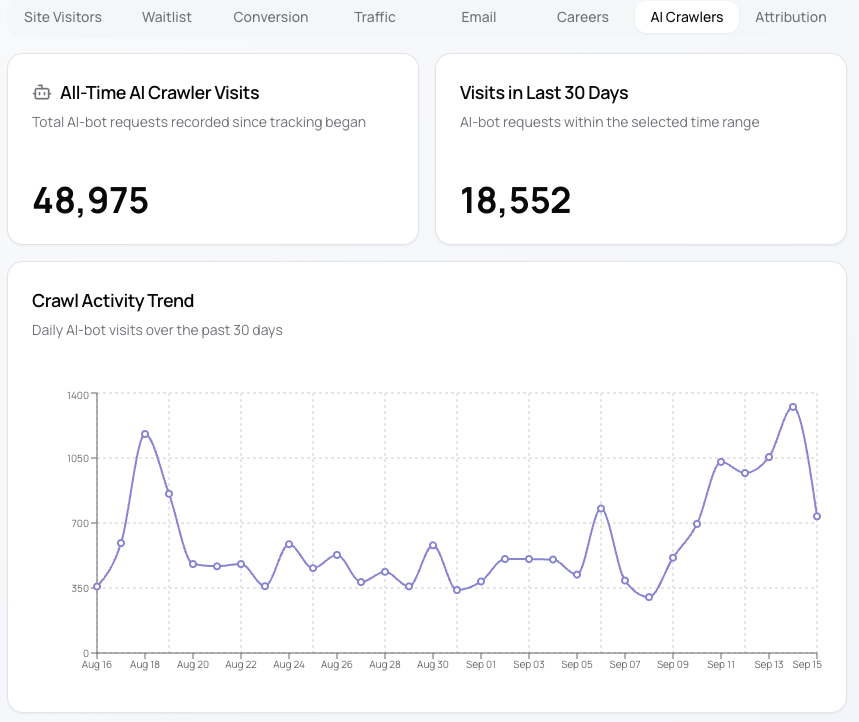Click the 48,975 all-time visits value
This screenshot has width=859, height=722.
click(x=90, y=200)
